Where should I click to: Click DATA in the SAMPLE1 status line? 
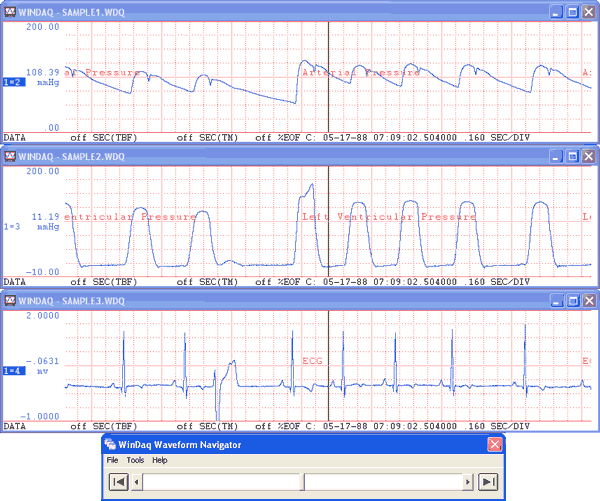tap(15, 137)
